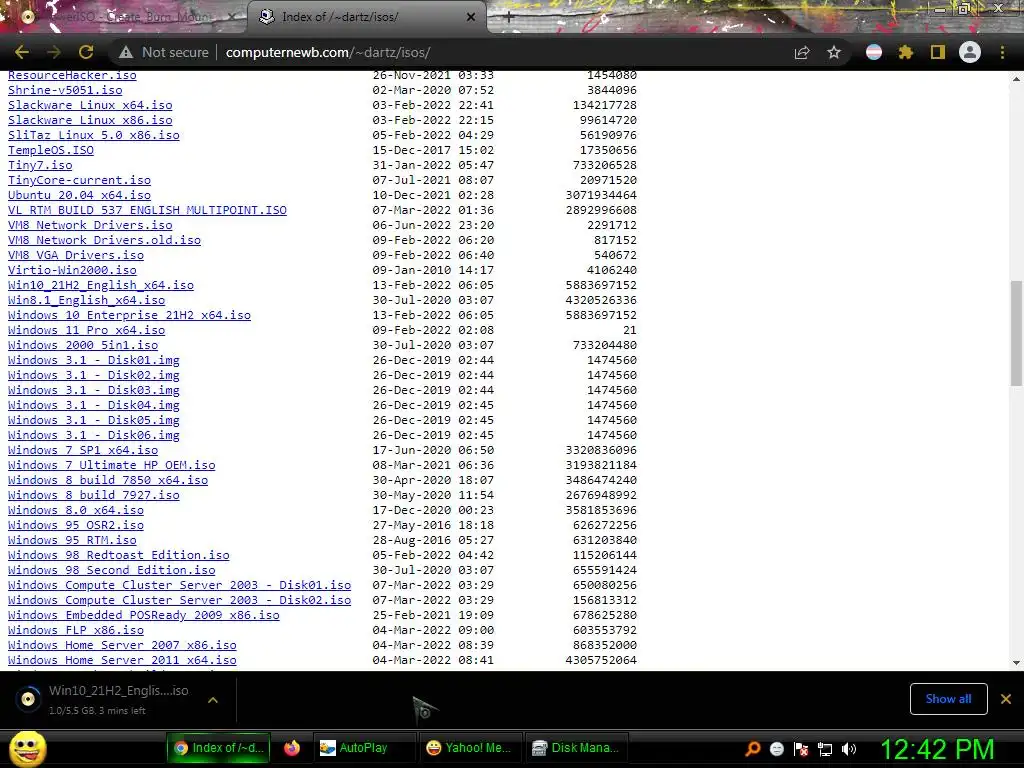Open Windows_95_OSR2.iso link
The image size is (1024, 768).
pyautogui.click(x=76, y=526)
